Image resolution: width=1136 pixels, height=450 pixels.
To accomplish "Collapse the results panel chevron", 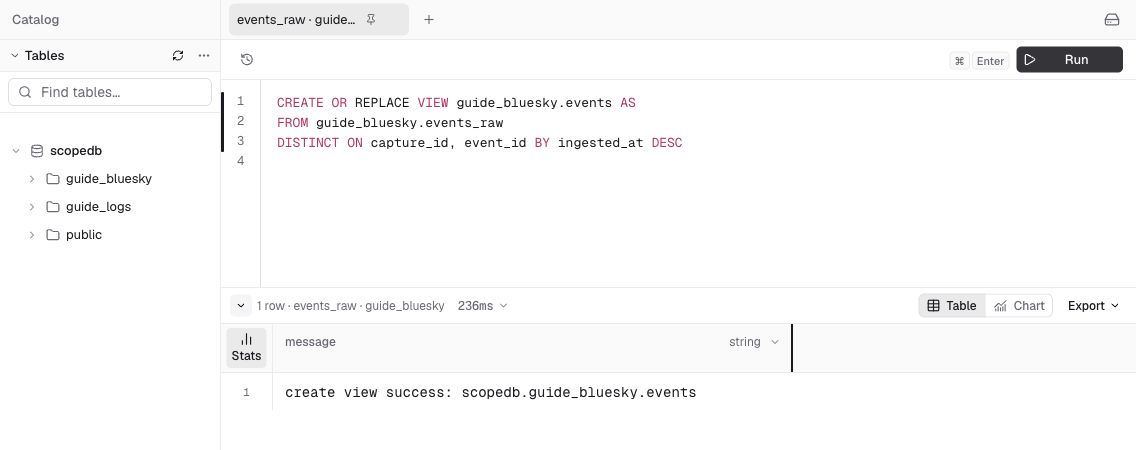I will point(241,306).
